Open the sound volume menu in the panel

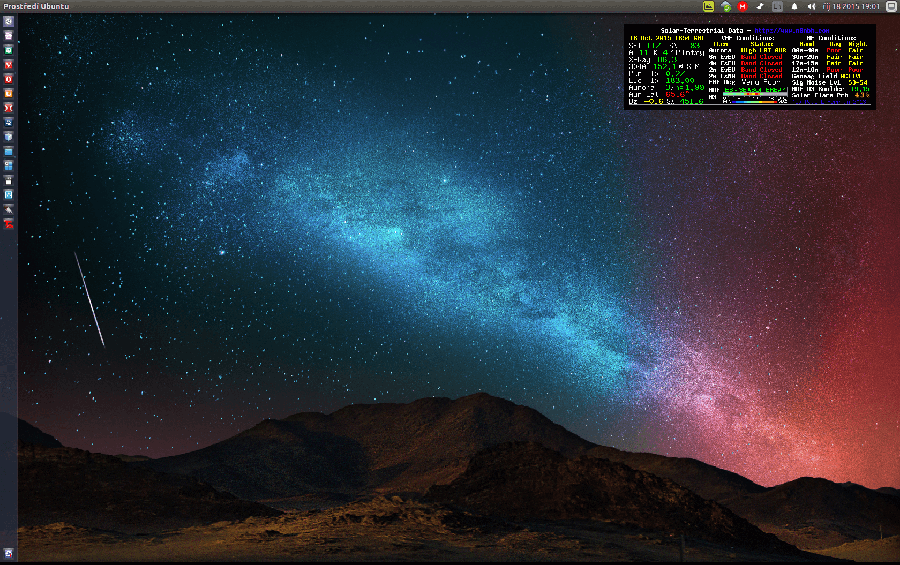tap(810, 6)
